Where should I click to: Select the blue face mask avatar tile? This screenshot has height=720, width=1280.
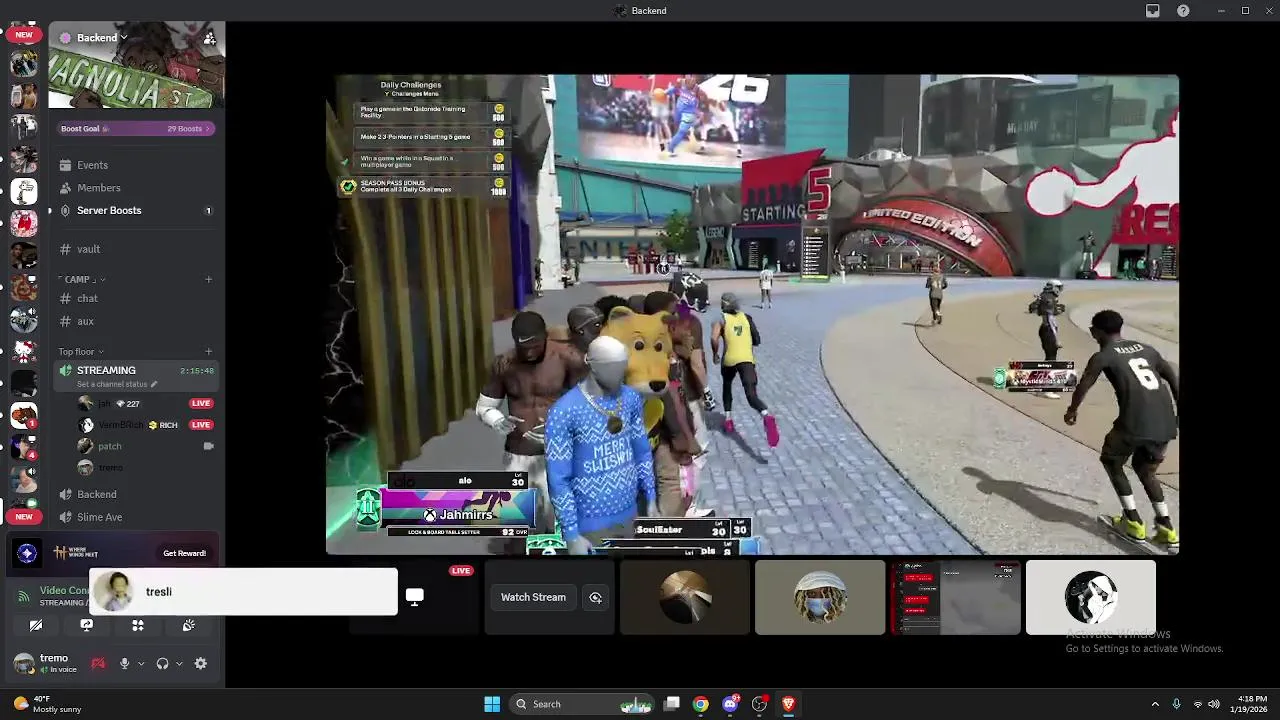[x=820, y=597]
